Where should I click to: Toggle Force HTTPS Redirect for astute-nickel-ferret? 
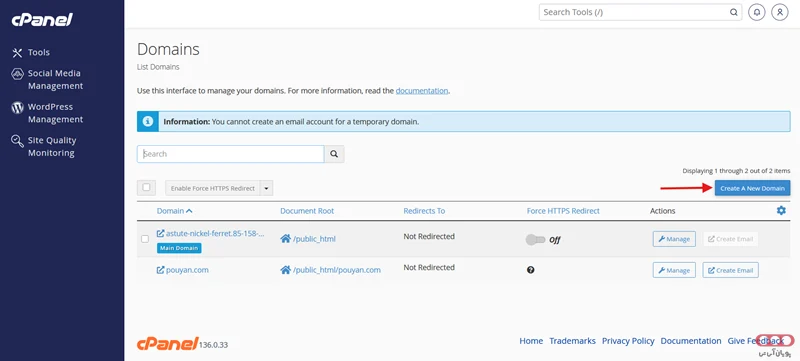pos(535,240)
